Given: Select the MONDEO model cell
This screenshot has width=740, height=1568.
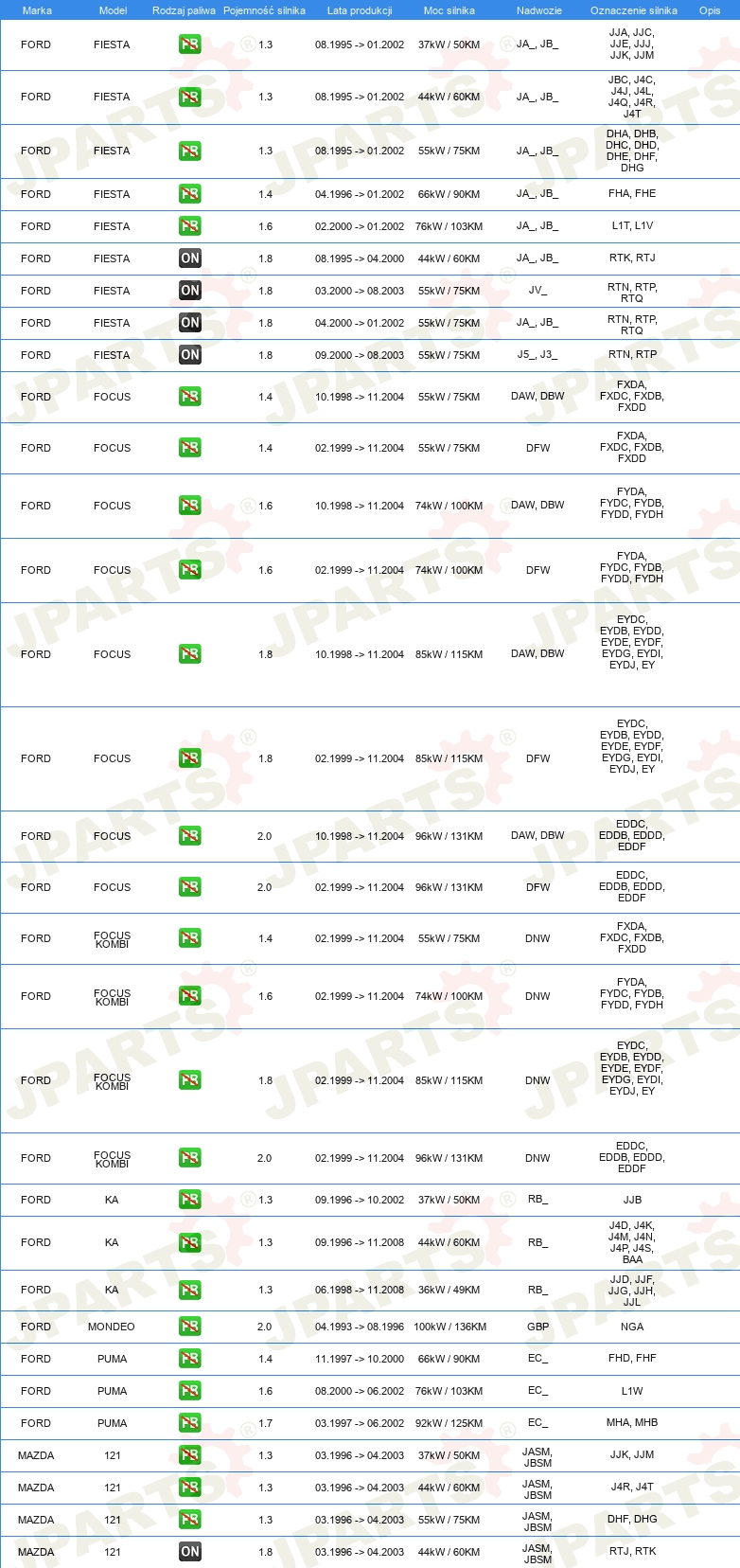Looking at the screenshot, I should pos(112,1327).
